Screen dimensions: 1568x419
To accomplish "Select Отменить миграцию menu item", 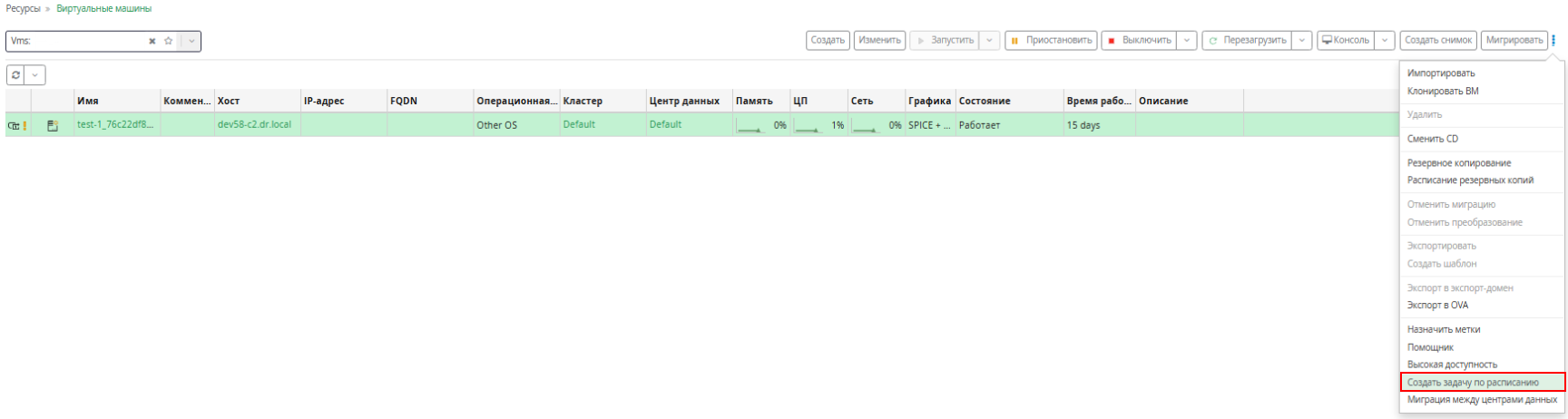I will coord(1451,204).
